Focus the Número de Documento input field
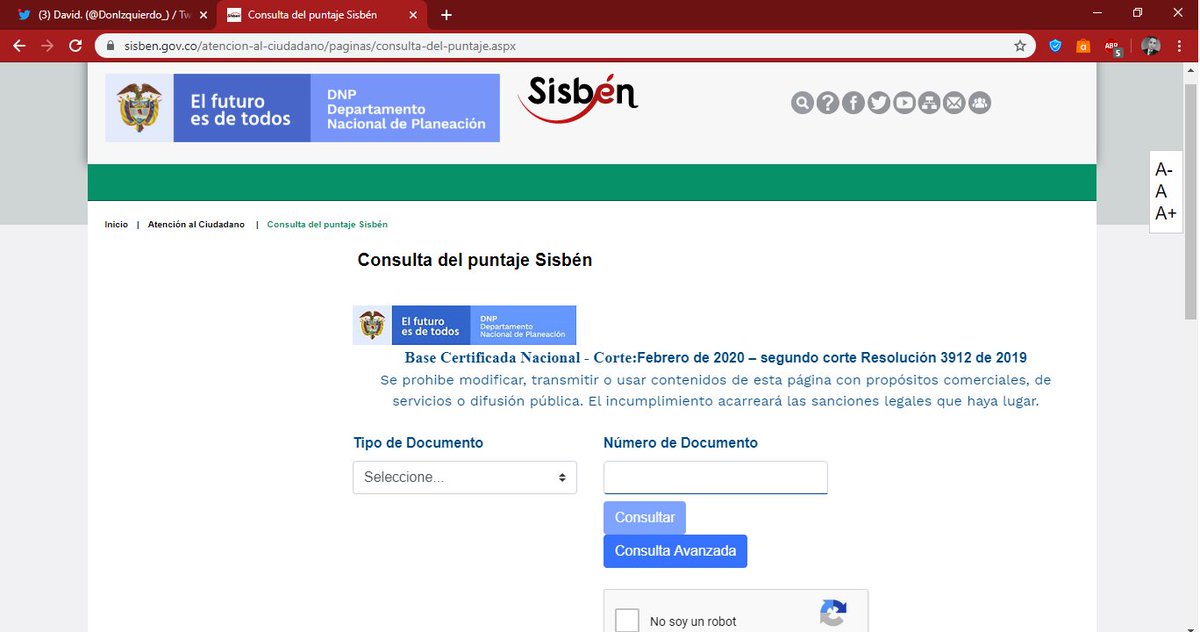Viewport: 1200px width, 632px height. [715, 477]
